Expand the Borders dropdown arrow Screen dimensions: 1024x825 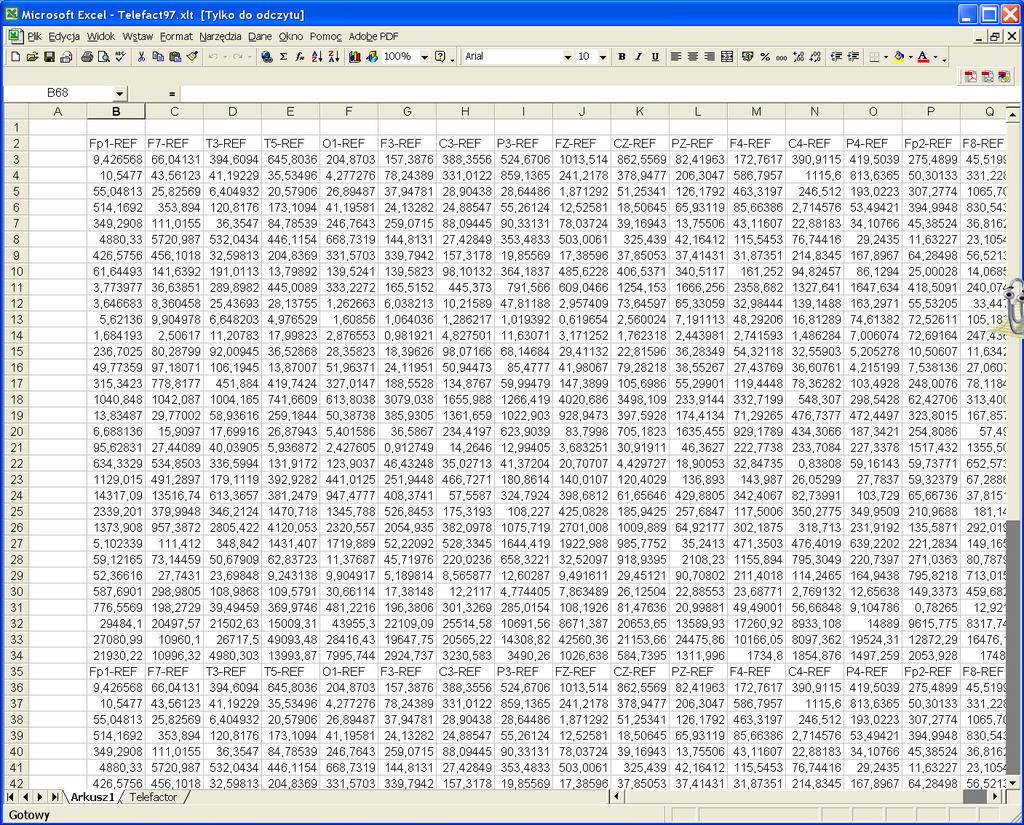pos(886,57)
